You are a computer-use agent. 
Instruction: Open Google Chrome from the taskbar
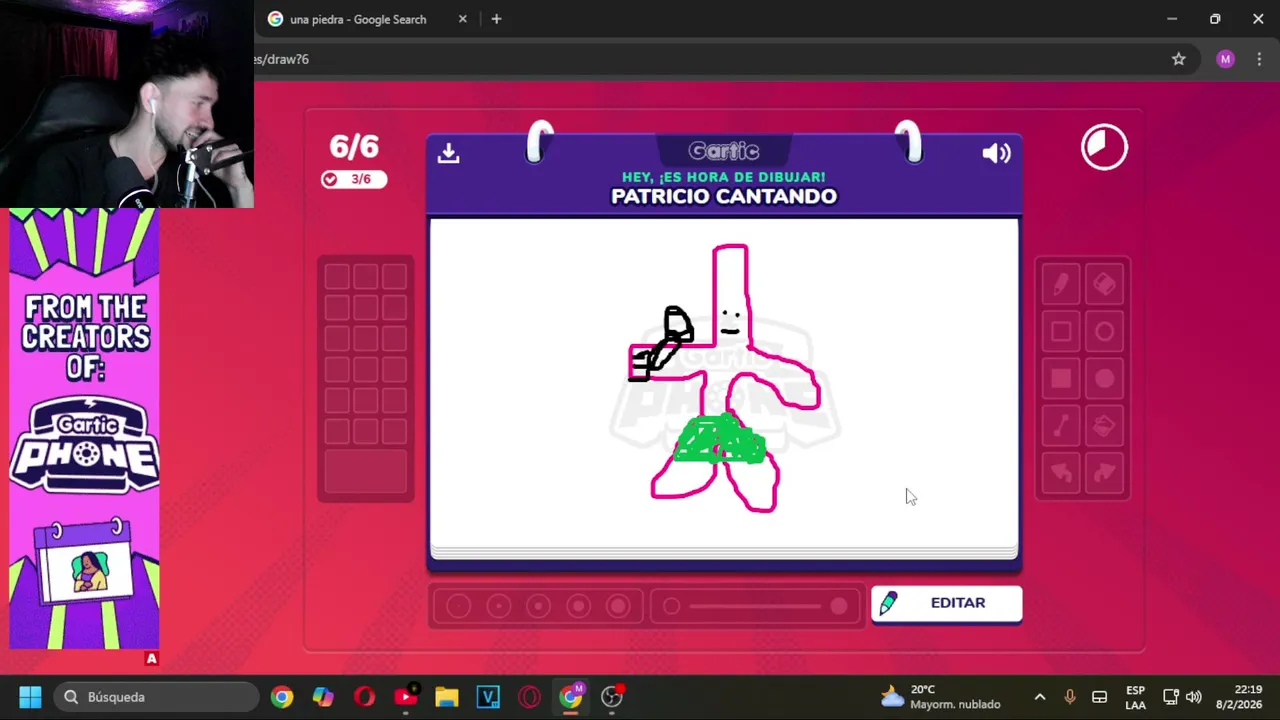pyautogui.click(x=282, y=697)
